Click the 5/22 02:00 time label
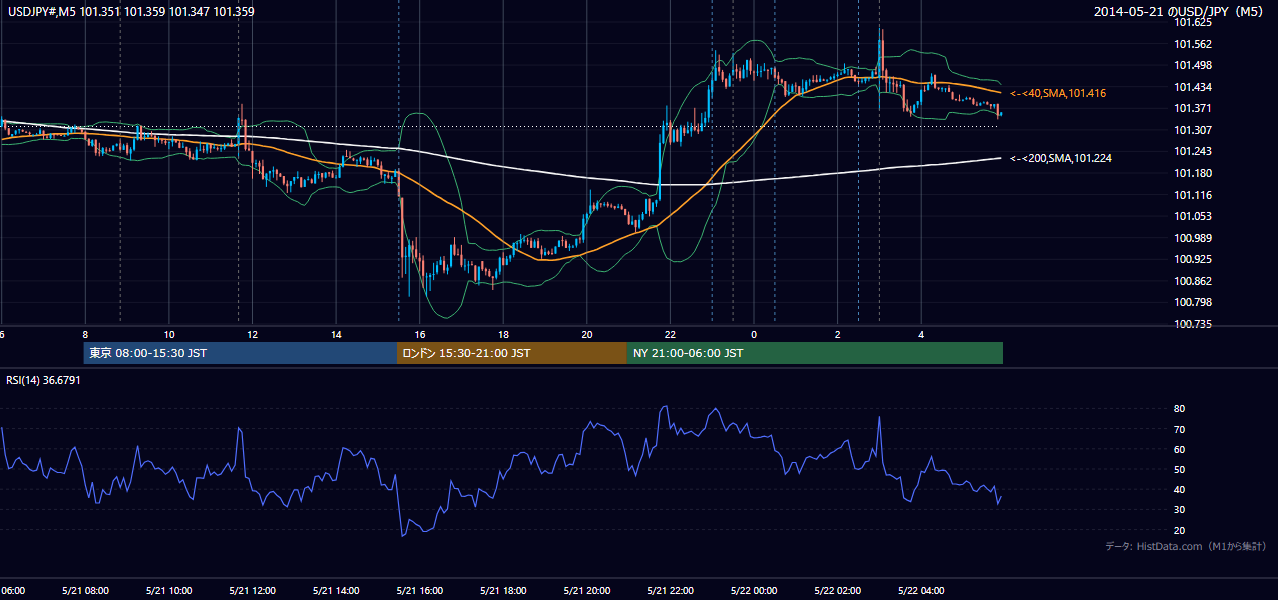 pyautogui.click(x=838, y=591)
